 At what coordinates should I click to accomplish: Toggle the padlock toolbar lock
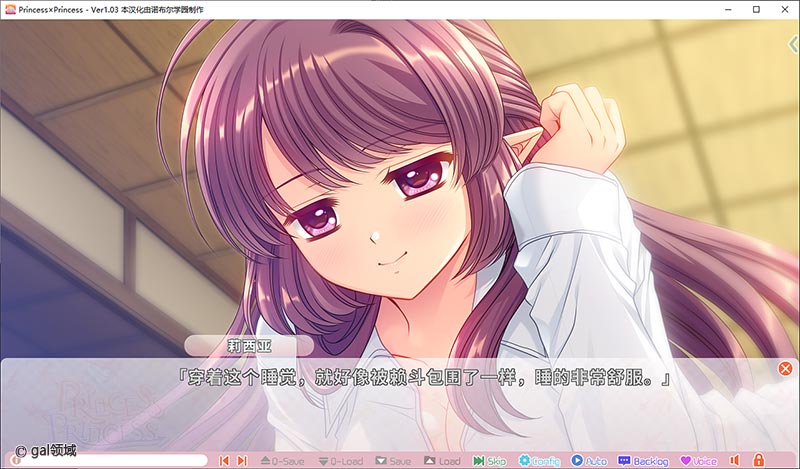pos(758,461)
